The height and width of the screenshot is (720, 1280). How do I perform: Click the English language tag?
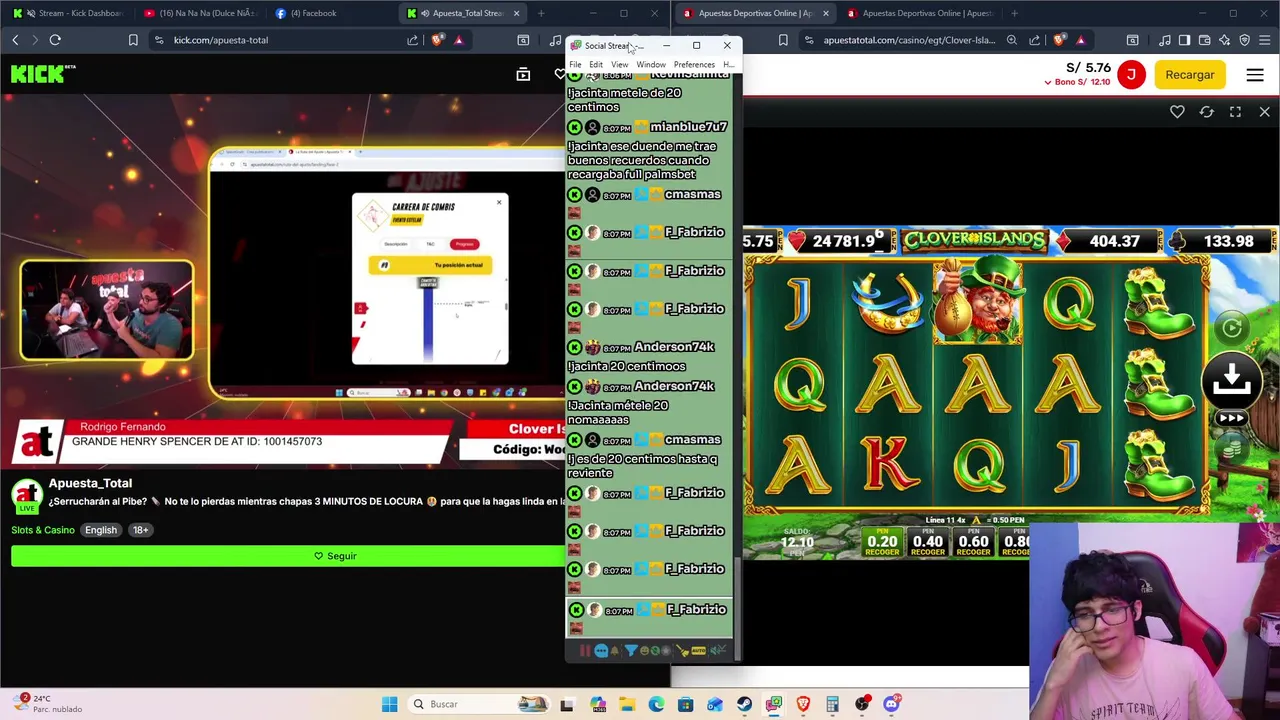click(x=100, y=530)
